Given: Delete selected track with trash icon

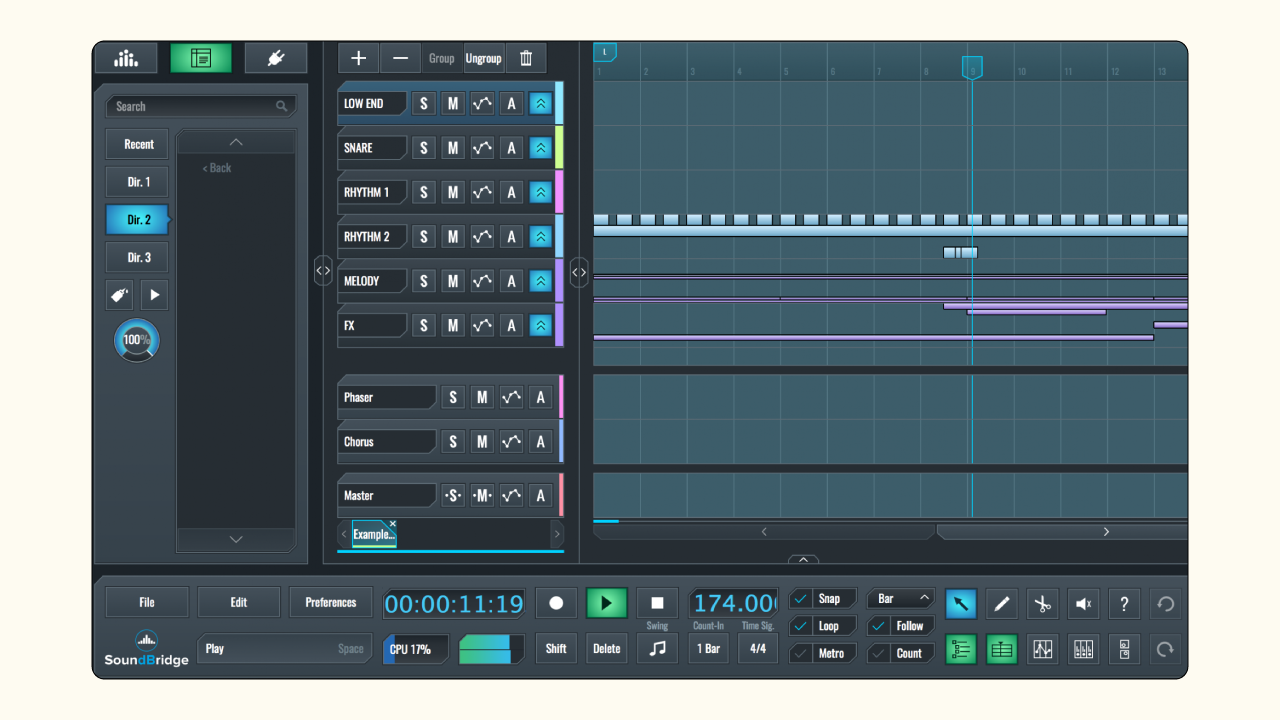Looking at the screenshot, I should pyautogui.click(x=526, y=58).
